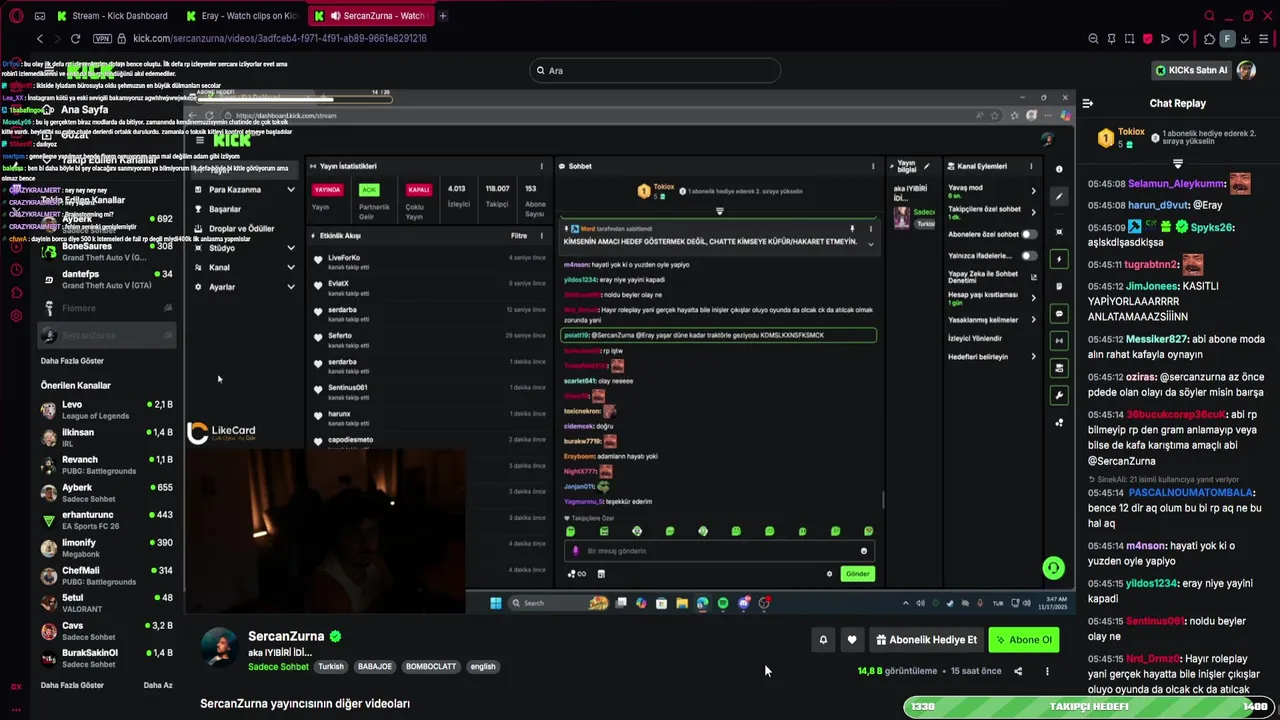Screen dimensions: 1280x720
Task: Click the KICKs Satın Al button
Action: (x=1191, y=70)
